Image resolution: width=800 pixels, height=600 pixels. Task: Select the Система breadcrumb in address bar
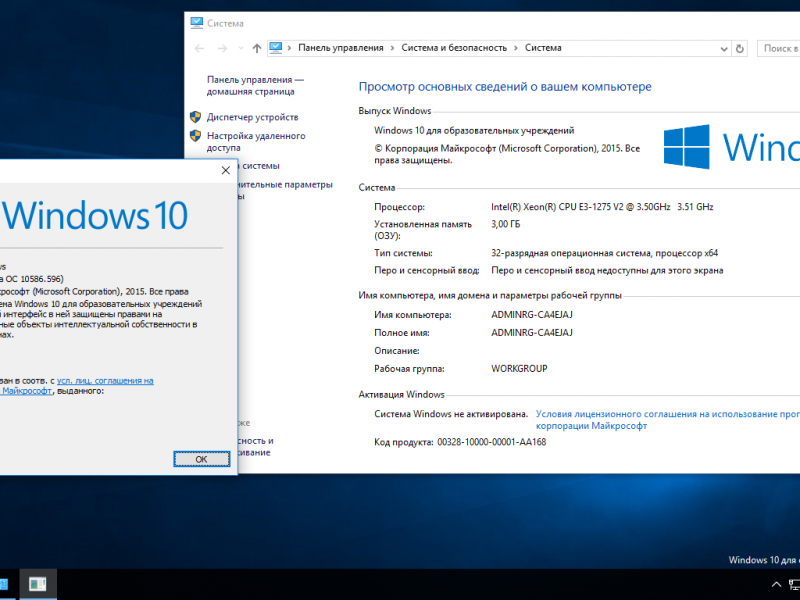click(543, 48)
